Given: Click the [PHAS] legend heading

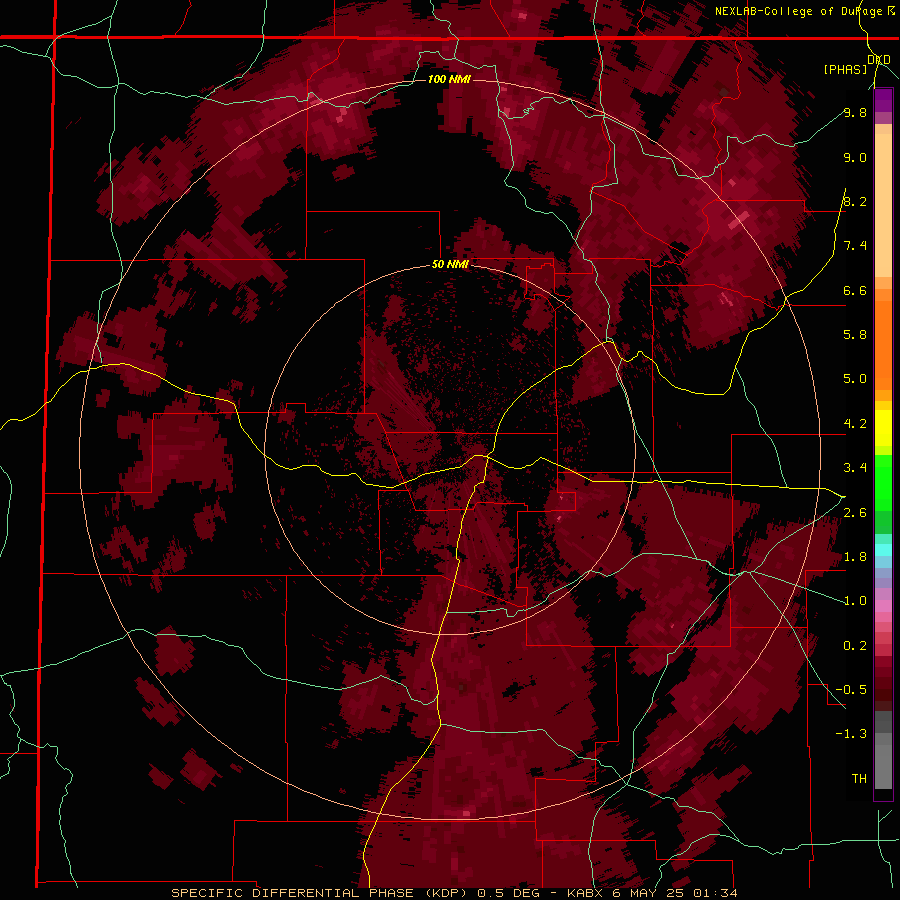Looking at the screenshot, I should (x=845, y=69).
